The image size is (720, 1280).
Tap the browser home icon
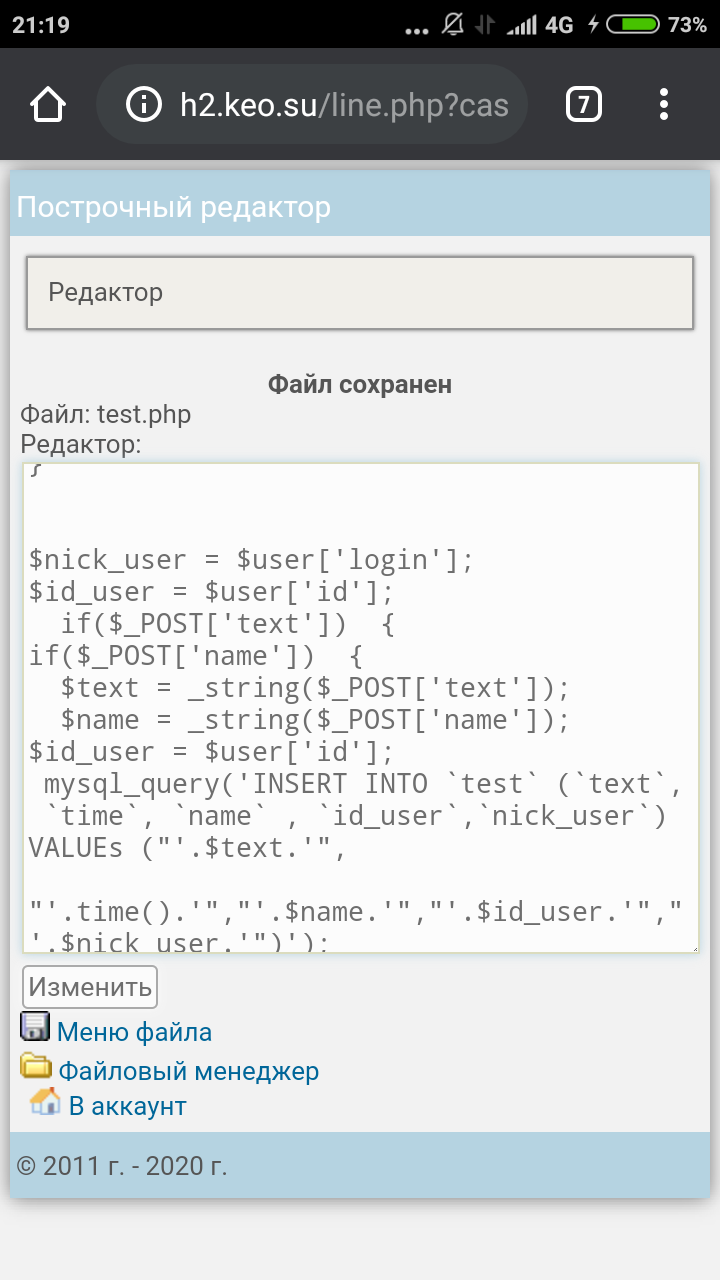[48, 104]
